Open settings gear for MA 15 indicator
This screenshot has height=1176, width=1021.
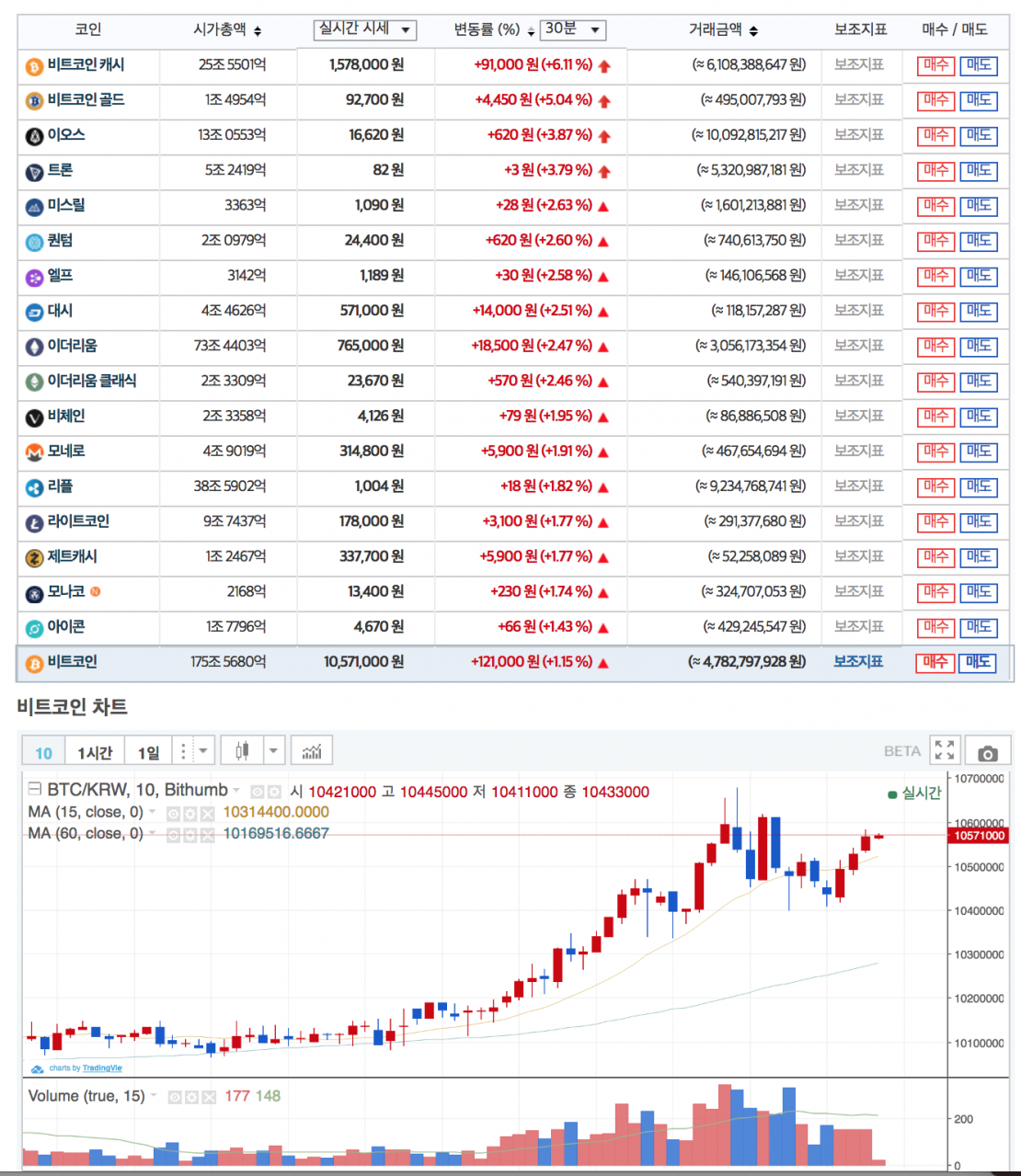190,814
